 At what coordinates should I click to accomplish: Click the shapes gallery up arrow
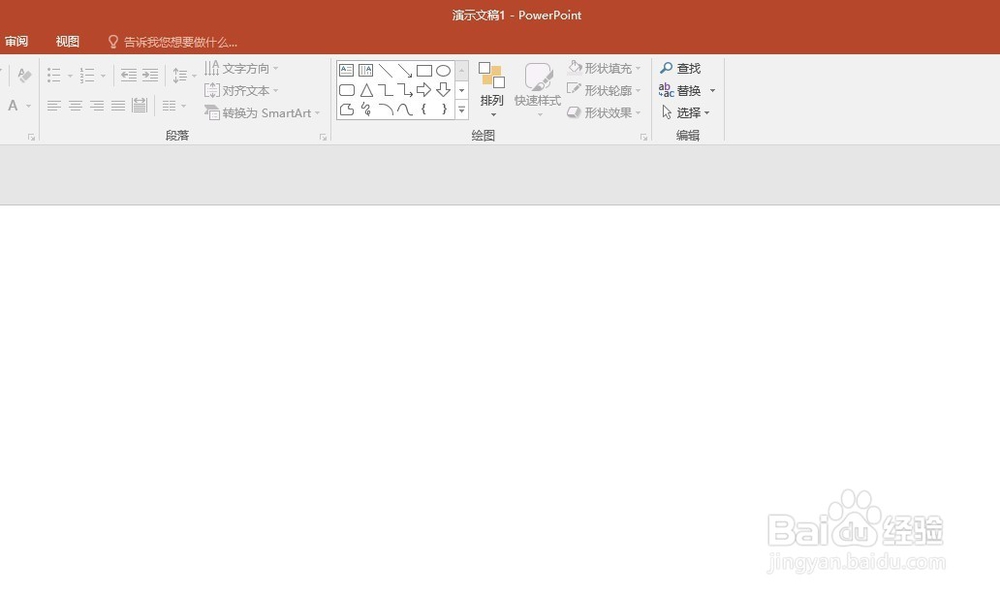(462, 70)
